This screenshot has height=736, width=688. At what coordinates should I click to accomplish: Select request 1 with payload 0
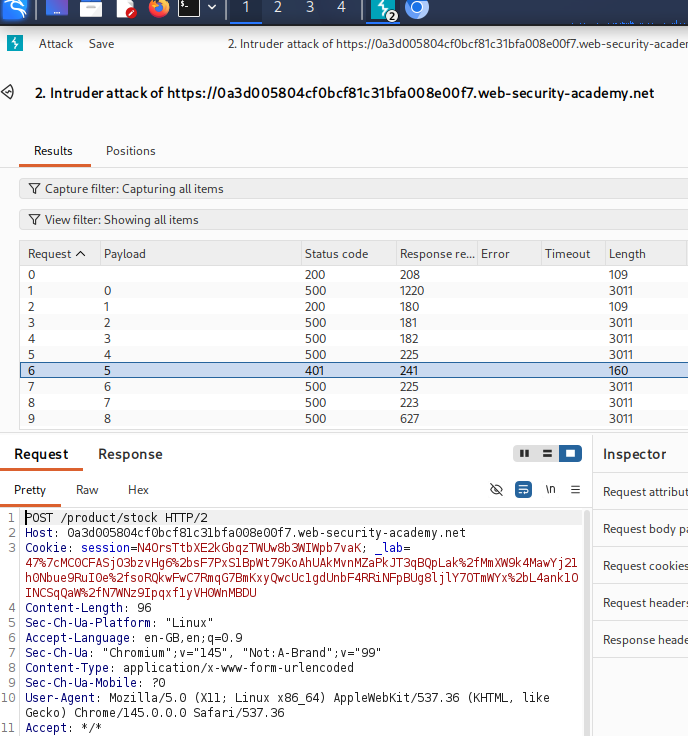tap(353, 291)
